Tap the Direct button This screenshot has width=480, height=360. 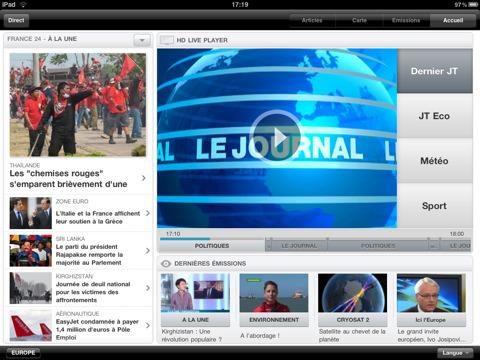click(x=16, y=20)
